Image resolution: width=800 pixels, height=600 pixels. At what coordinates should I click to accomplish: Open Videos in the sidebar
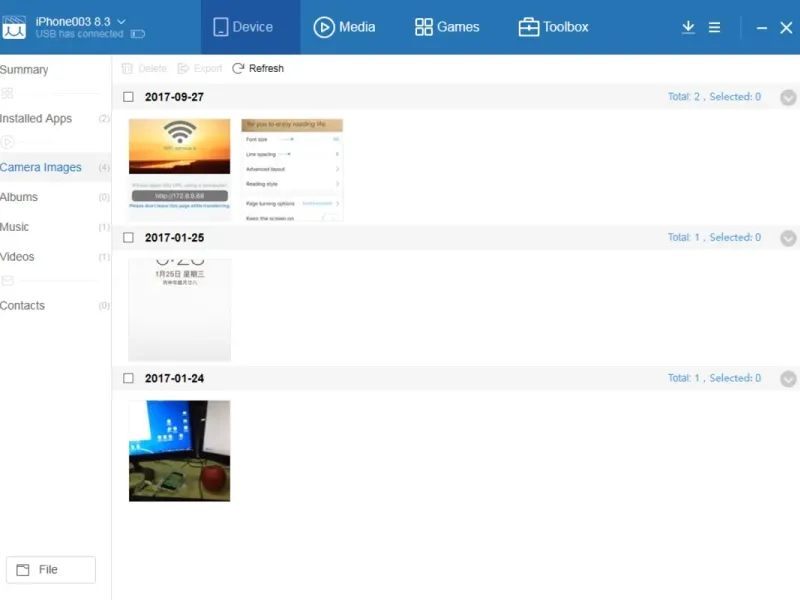point(55,257)
